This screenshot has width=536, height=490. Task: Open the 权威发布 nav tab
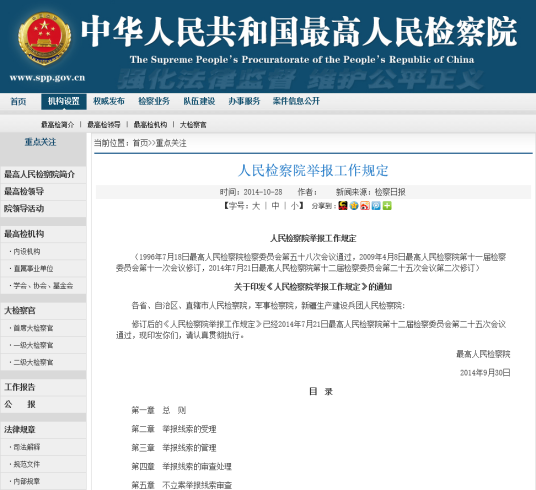pos(109,101)
